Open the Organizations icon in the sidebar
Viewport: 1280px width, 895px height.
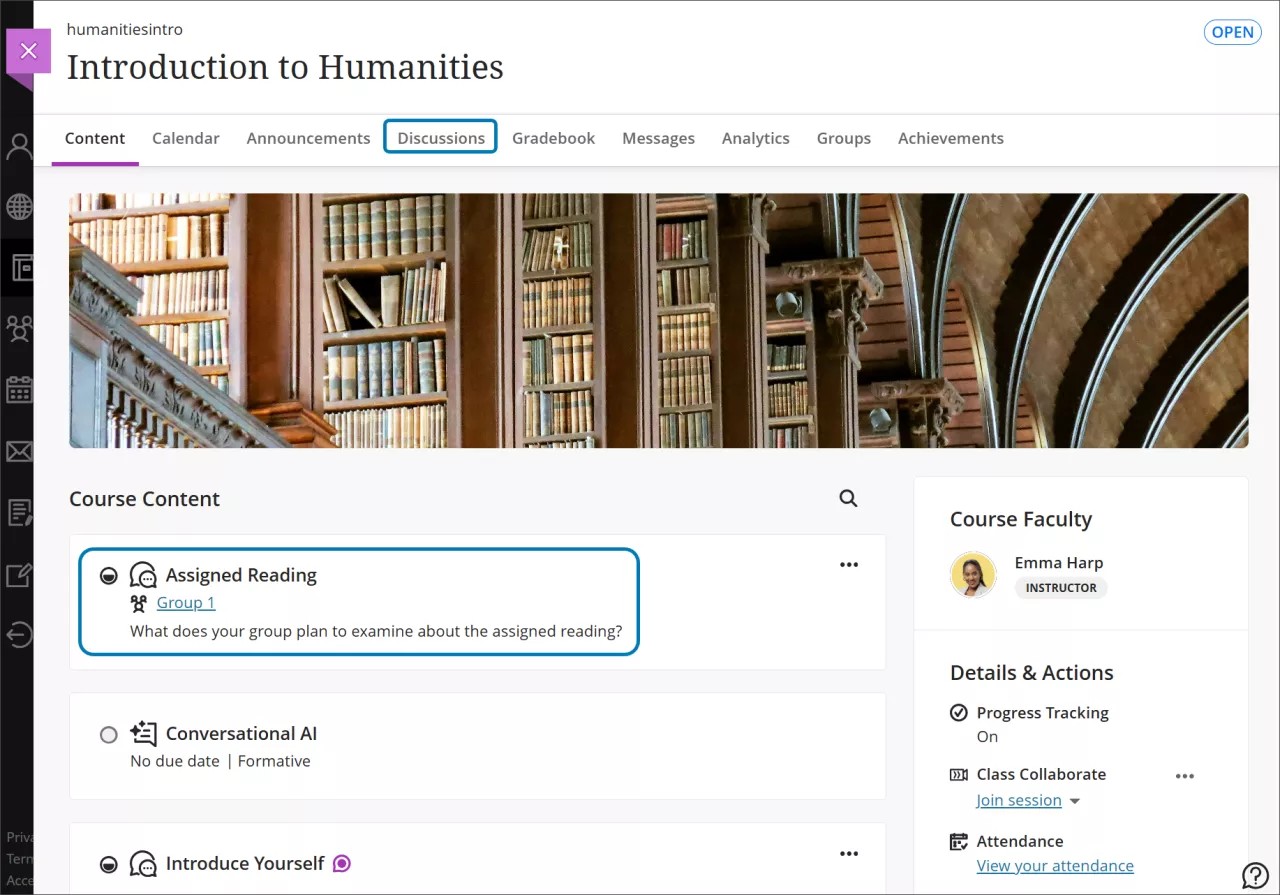pyautogui.click(x=18, y=328)
